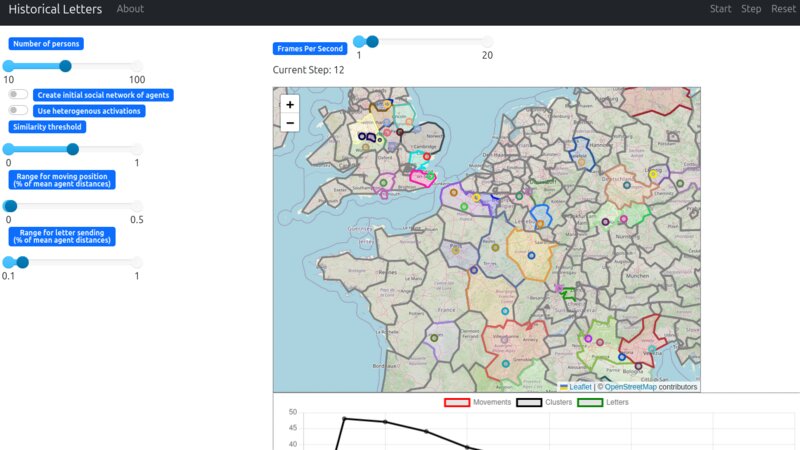Click the pink region near southeast England
The image size is (800, 450).
pos(420,180)
